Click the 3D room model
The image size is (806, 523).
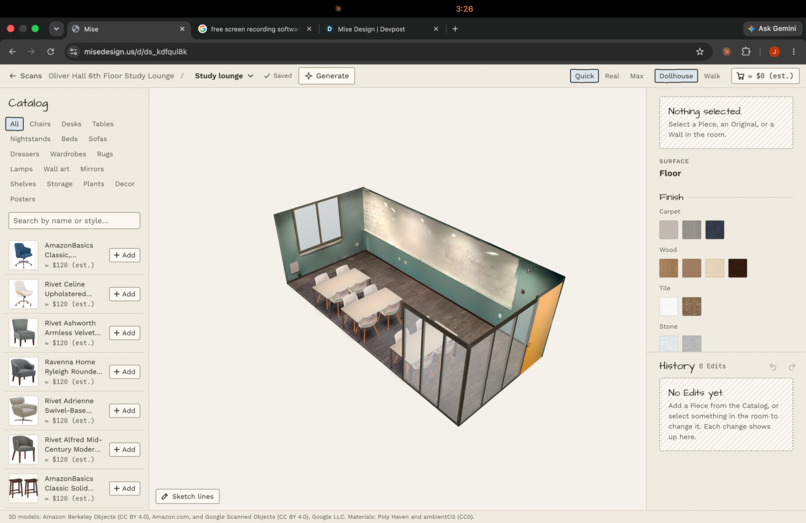pos(419,306)
